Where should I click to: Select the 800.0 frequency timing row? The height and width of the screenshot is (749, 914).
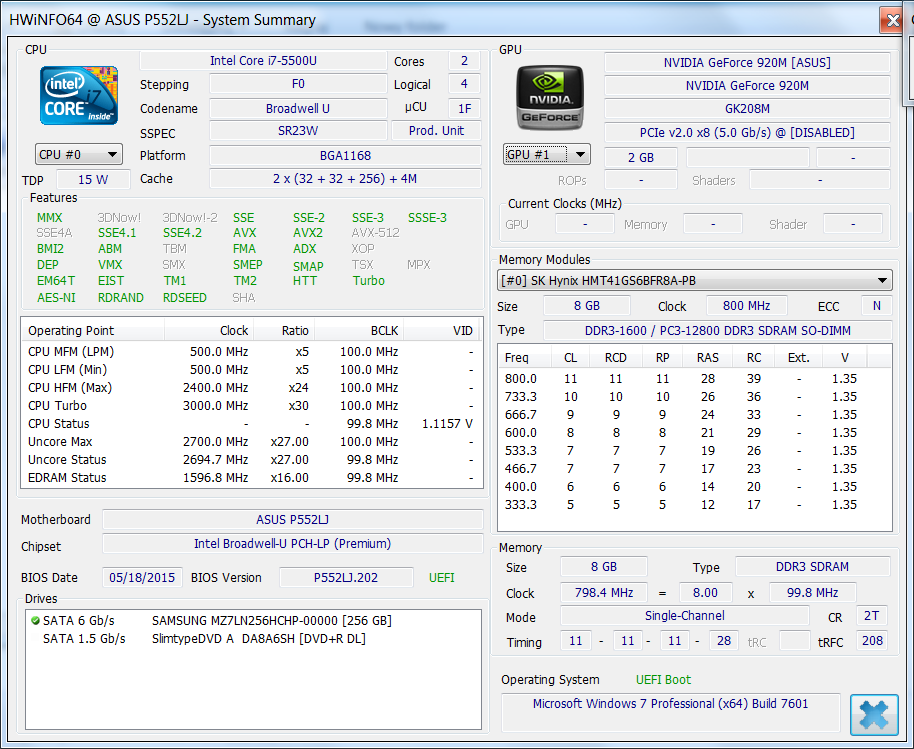point(694,379)
